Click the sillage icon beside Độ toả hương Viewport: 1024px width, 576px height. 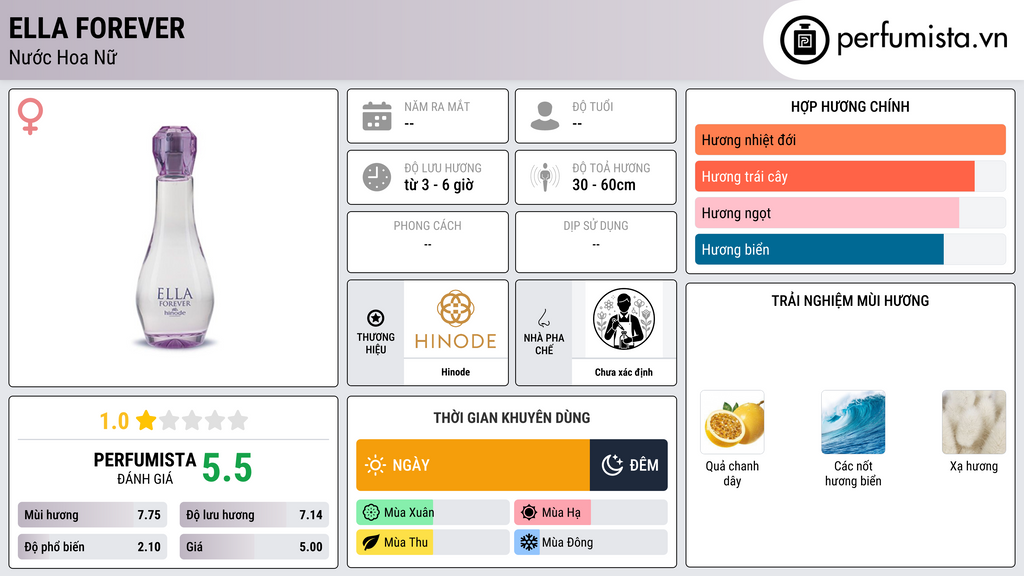pos(545,177)
